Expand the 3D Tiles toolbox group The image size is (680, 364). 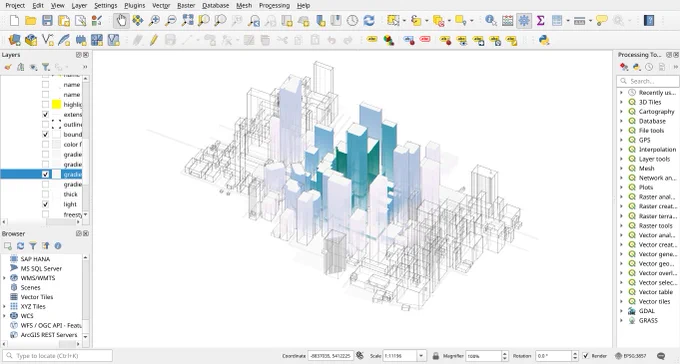621,102
